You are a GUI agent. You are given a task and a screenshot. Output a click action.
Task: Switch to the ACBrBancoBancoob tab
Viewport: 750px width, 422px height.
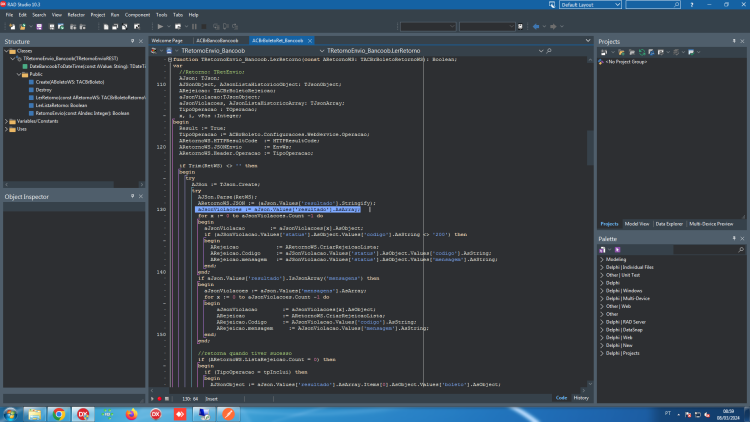coord(217,41)
